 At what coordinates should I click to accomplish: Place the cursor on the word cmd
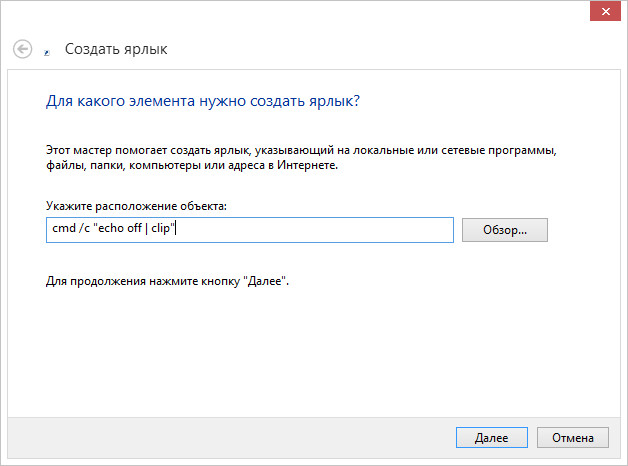tap(64, 228)
